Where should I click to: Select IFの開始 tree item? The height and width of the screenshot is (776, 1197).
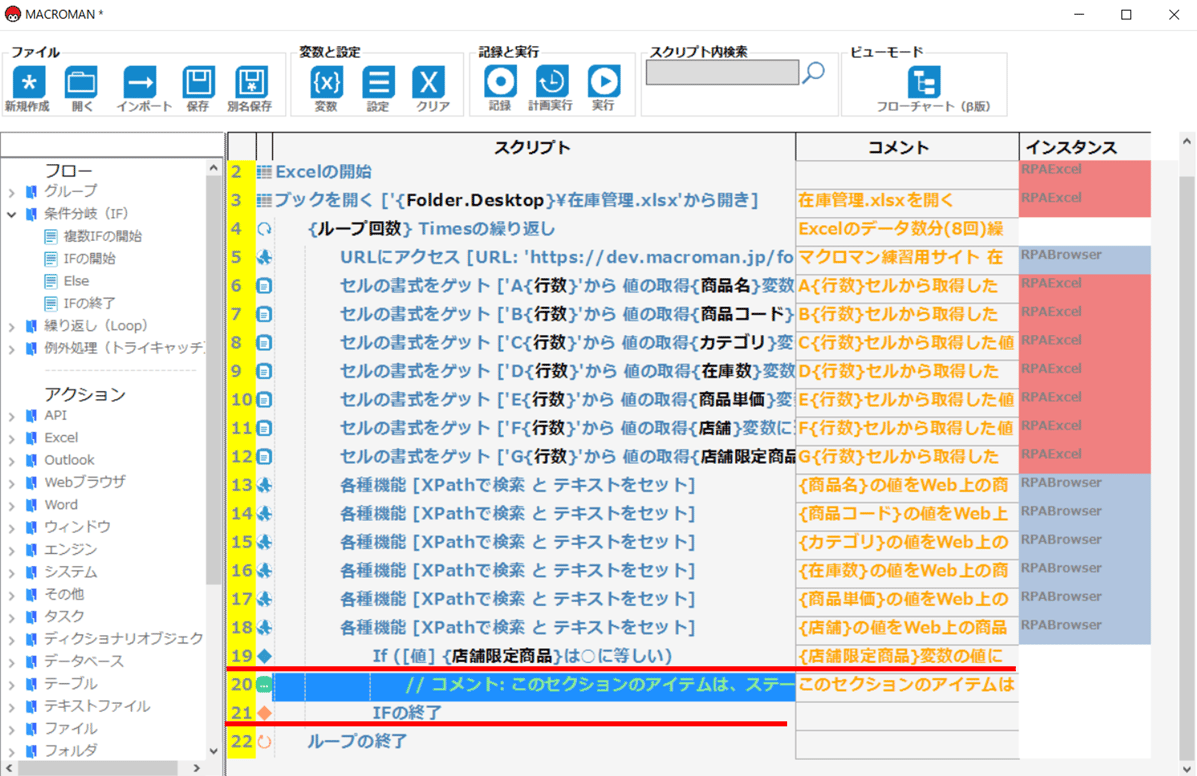[89, 259]
